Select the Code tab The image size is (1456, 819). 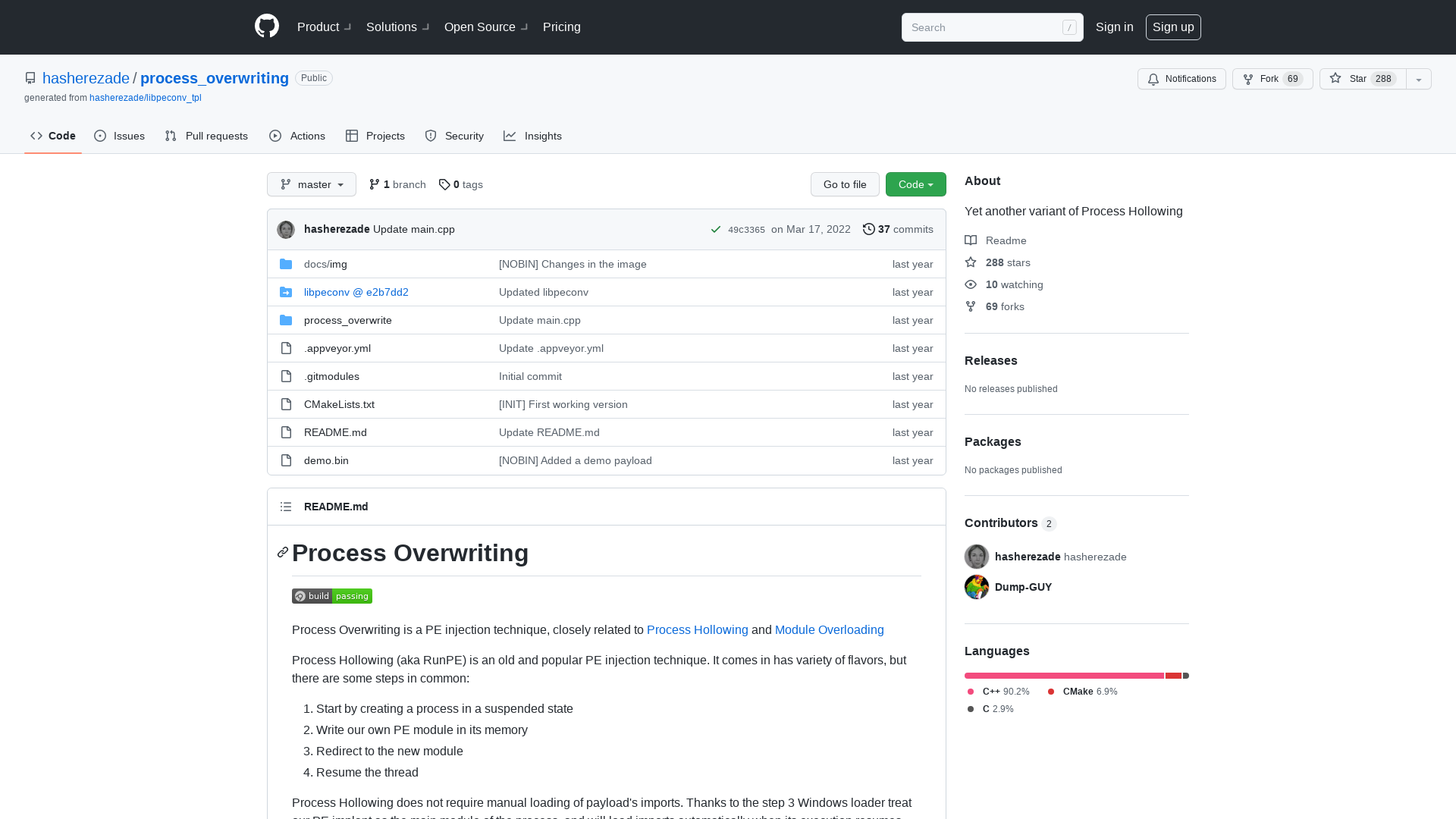pyautogui.click(x=53, y=136)
